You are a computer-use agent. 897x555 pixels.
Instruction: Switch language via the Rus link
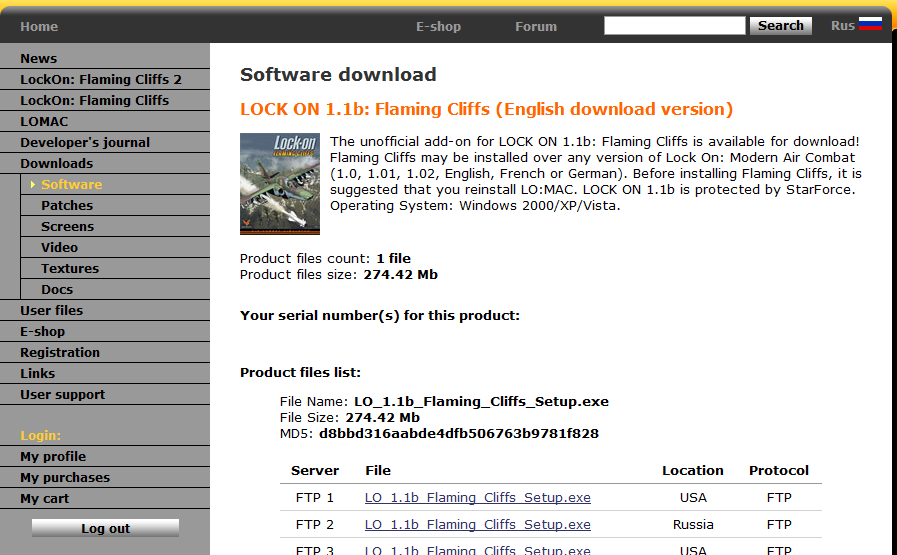(843, 26)
